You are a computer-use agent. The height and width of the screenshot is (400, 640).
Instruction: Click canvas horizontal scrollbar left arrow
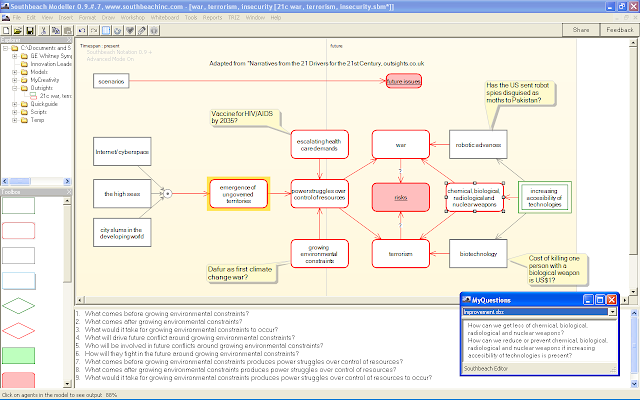tap(80, 300)
